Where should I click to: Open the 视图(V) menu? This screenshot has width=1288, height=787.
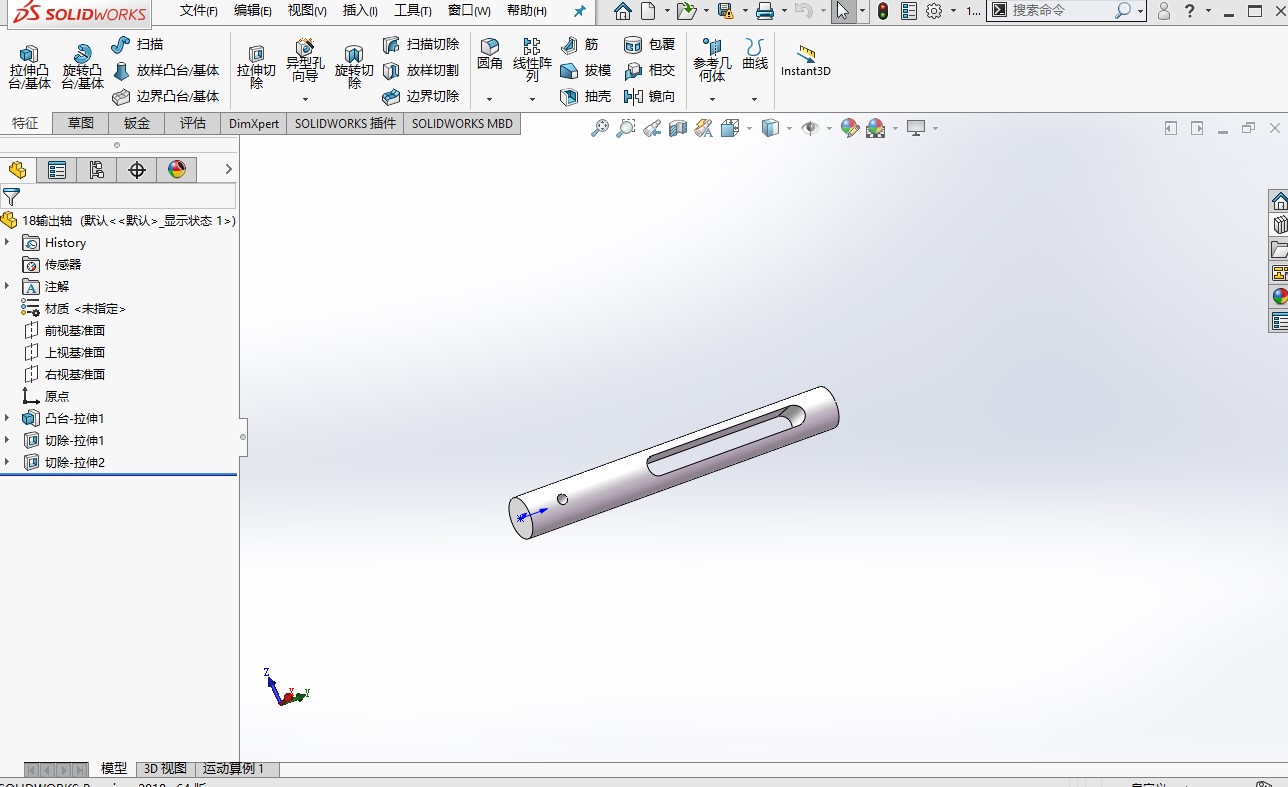(307, 11)
